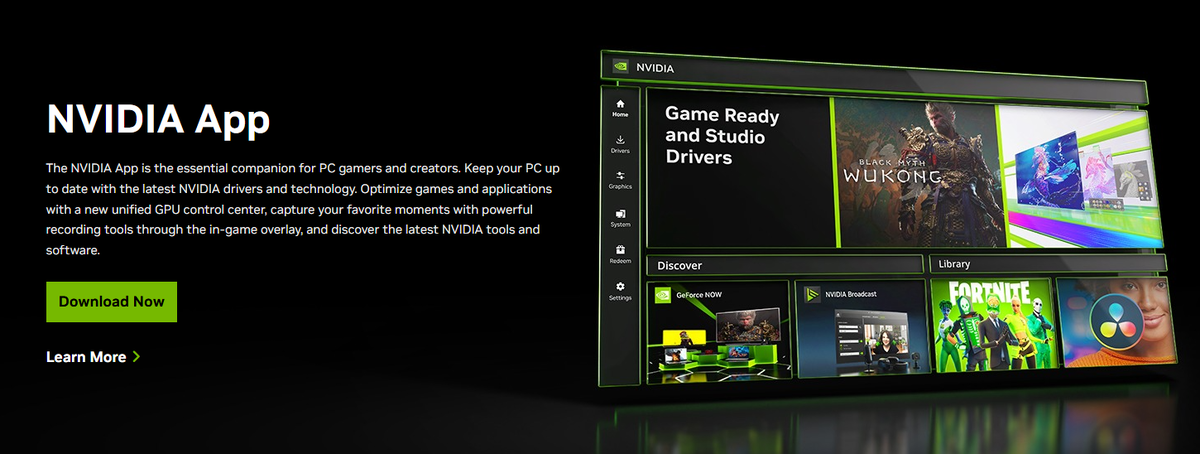Open the GeForce NOW discover card
Viewport: 1200px width, 454px height.
[x=718, y=332]
